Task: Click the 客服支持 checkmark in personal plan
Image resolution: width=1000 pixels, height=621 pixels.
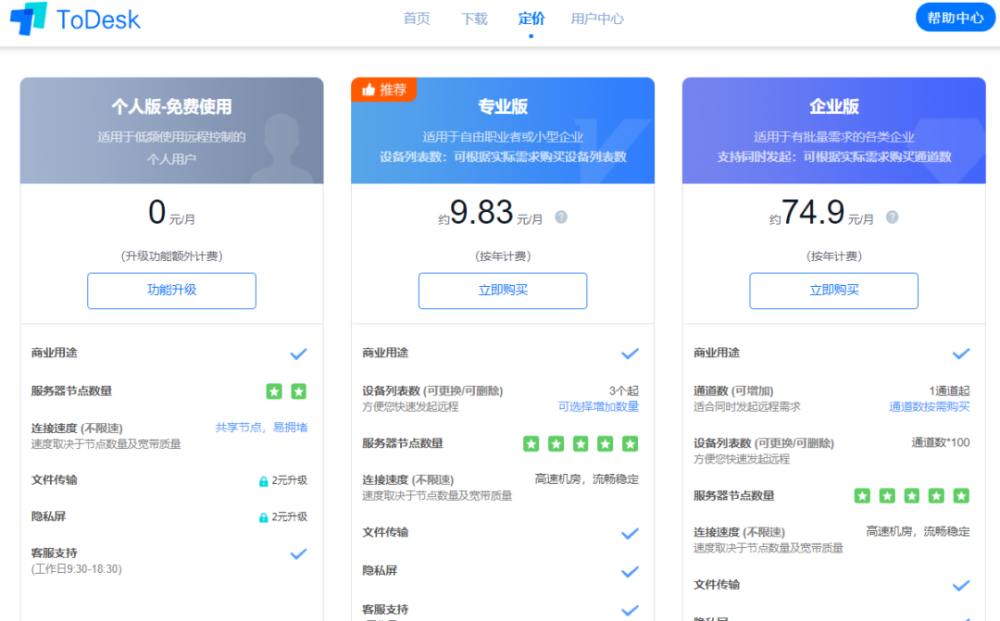Action: coord(298,554)
